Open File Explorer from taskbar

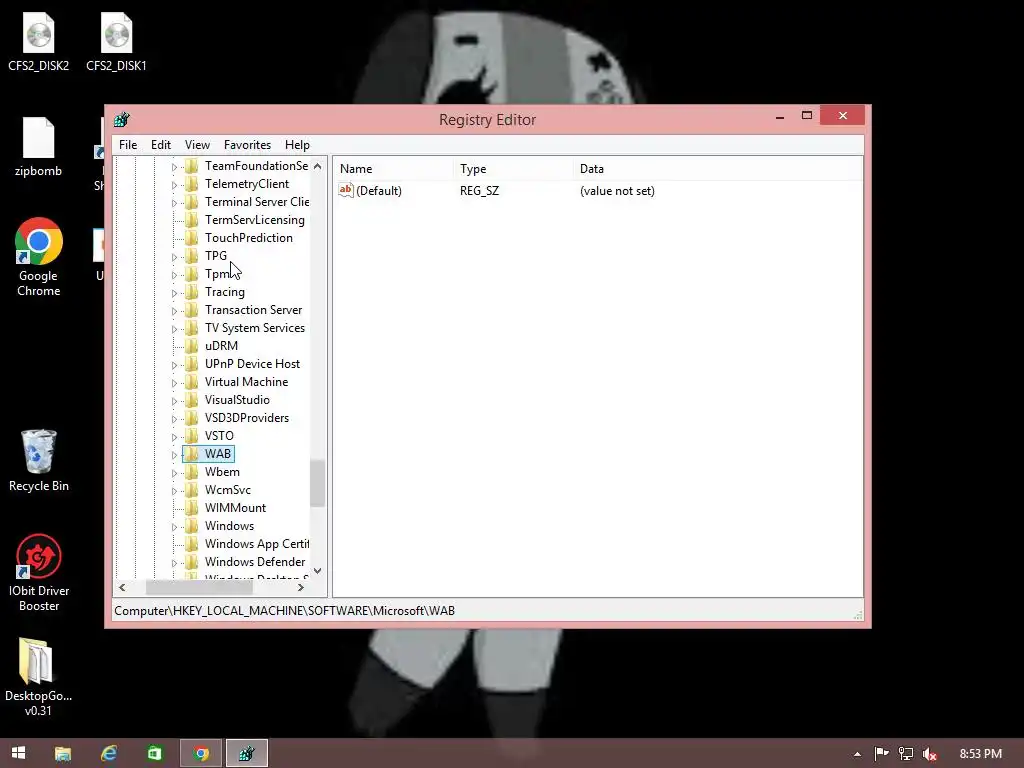tap(63, 753)
